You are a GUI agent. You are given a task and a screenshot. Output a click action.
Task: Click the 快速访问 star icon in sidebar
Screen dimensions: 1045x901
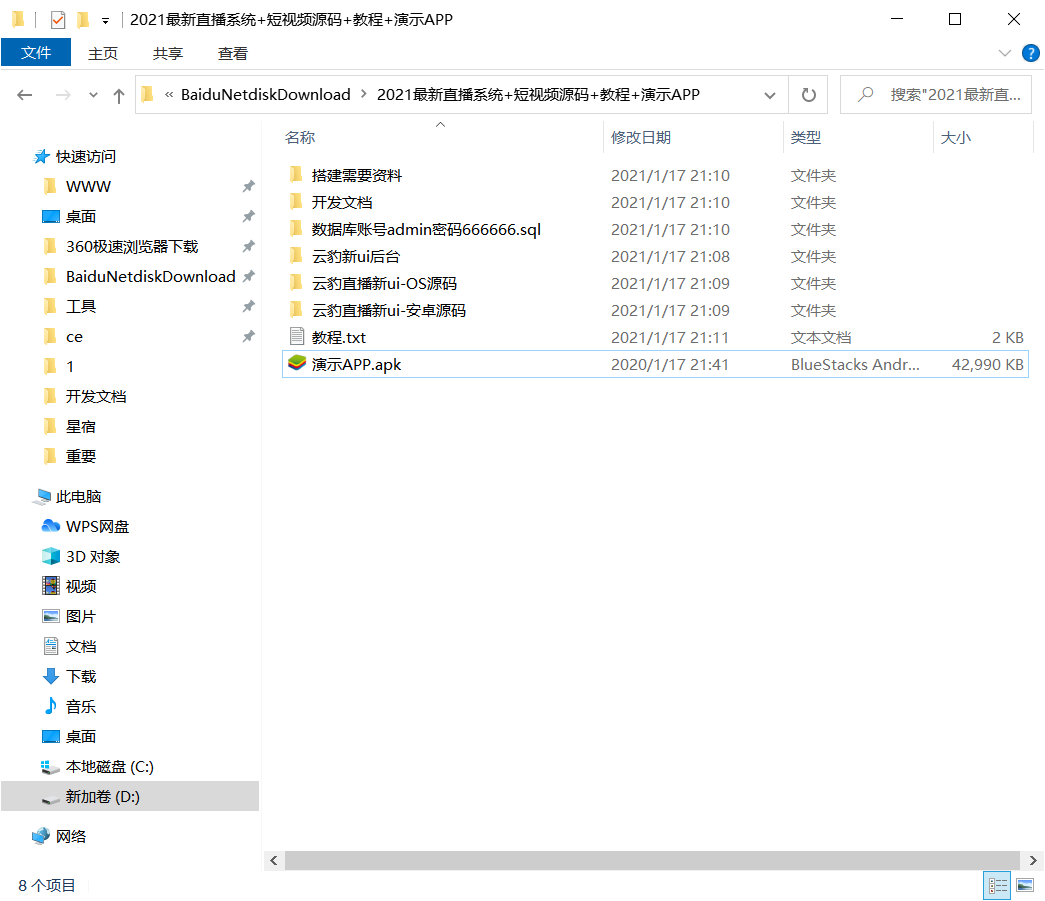click(41, 157)
